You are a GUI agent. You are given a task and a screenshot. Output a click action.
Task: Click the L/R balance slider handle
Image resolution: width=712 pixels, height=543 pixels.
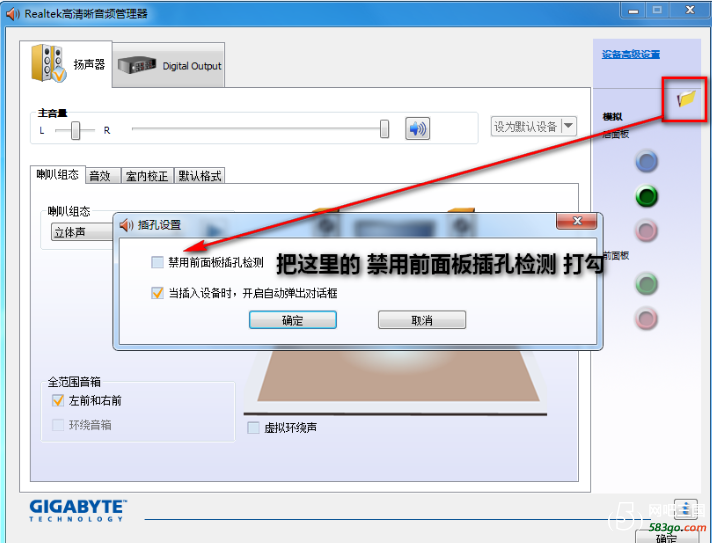point(75,130)
